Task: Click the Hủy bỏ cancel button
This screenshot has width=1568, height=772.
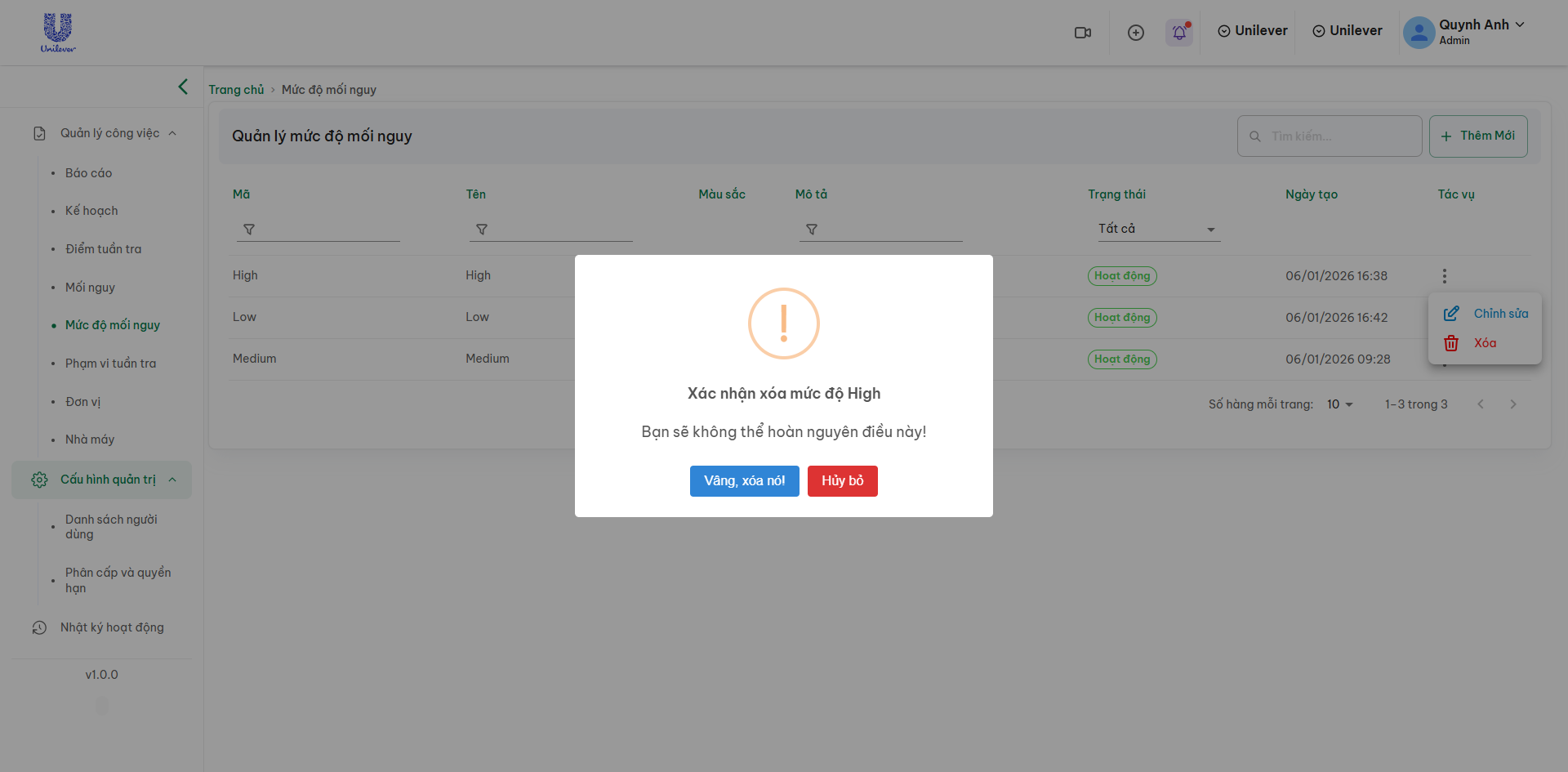Action: [842, 481]
